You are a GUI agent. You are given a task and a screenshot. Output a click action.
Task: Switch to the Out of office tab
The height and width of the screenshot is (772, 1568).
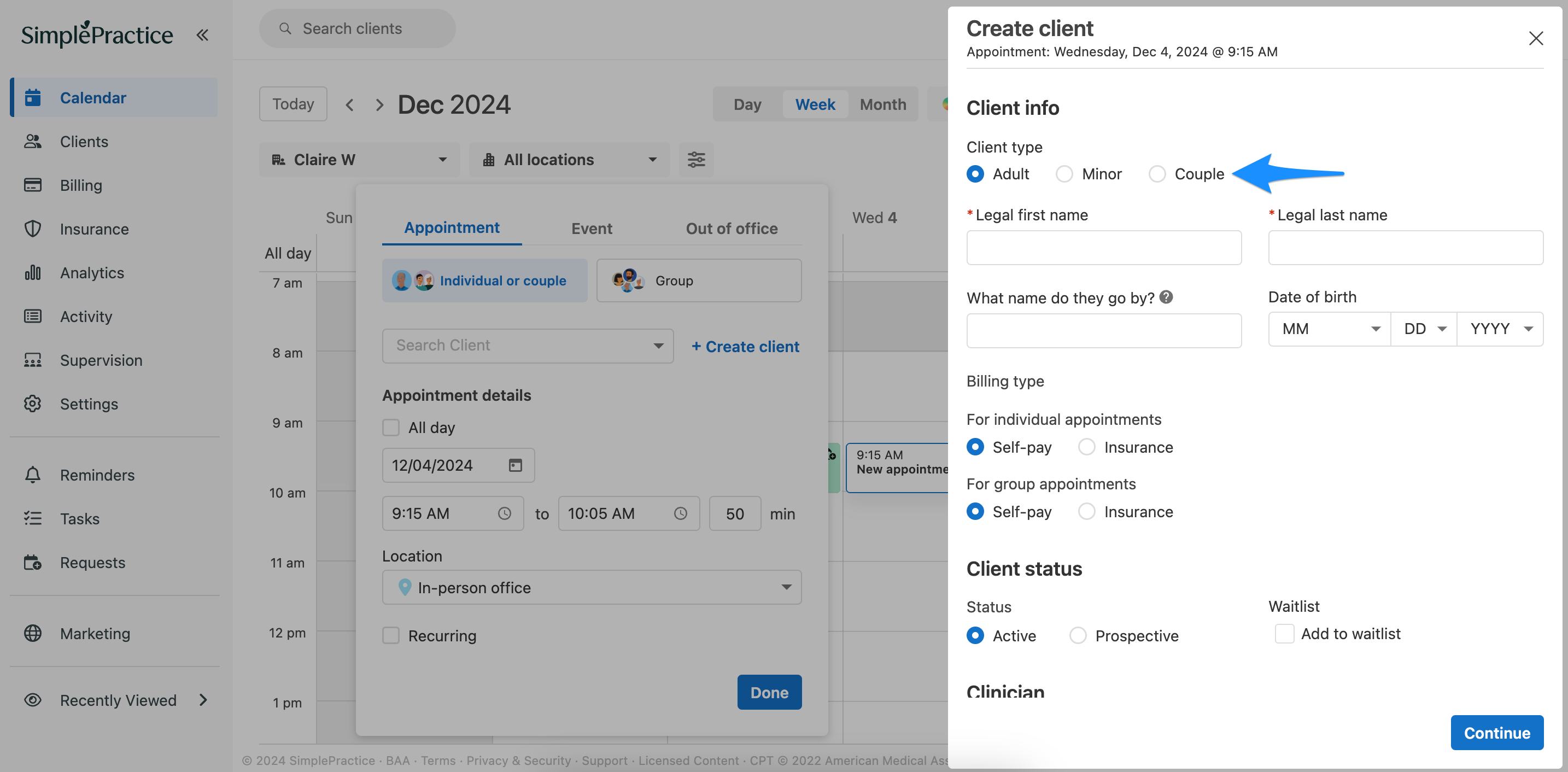(x=732, y=229)
